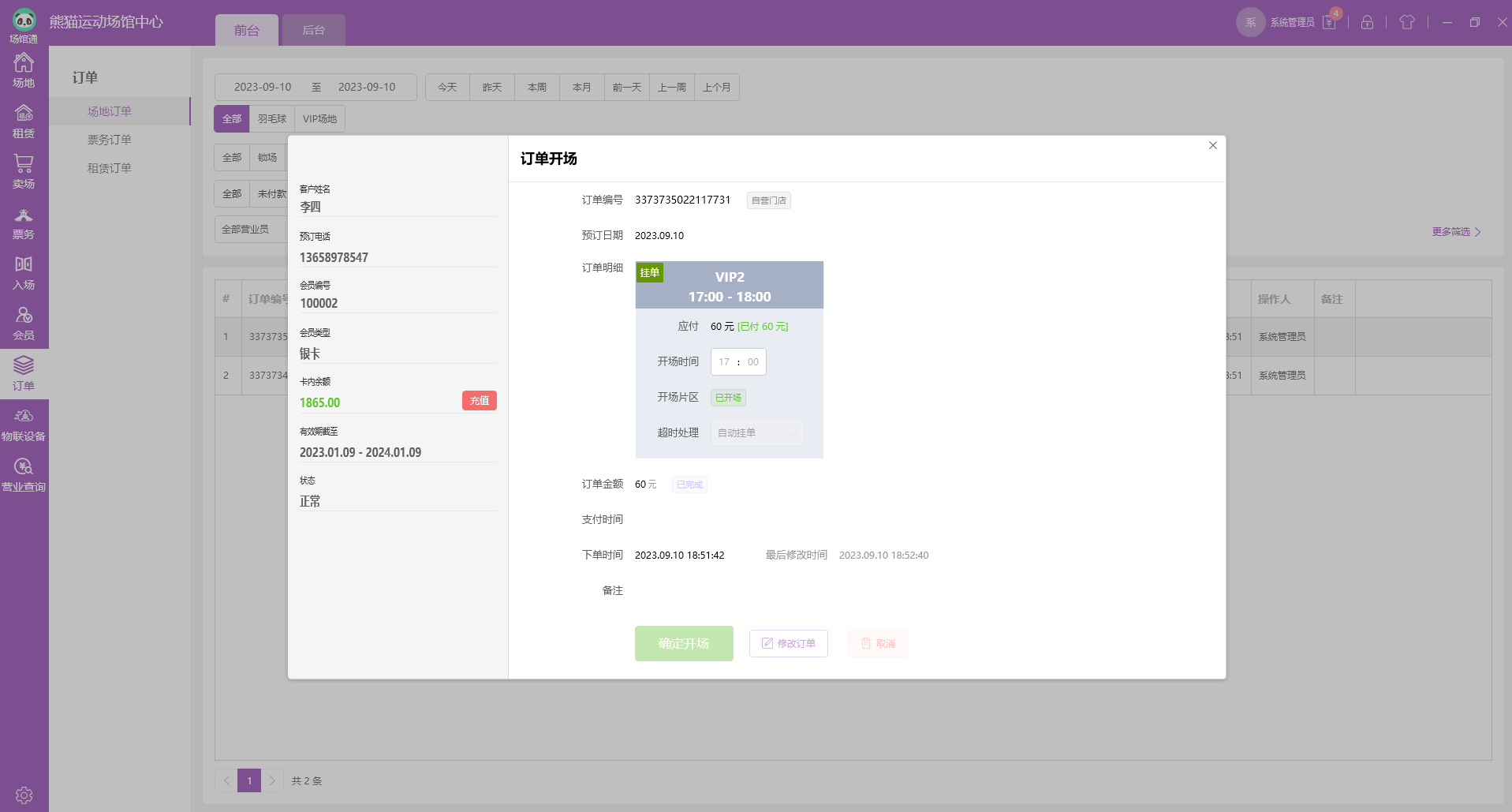This screenshot has width=1512, height=812.
Task: Click the 开场时间 time input field
Action: [738, 362]
